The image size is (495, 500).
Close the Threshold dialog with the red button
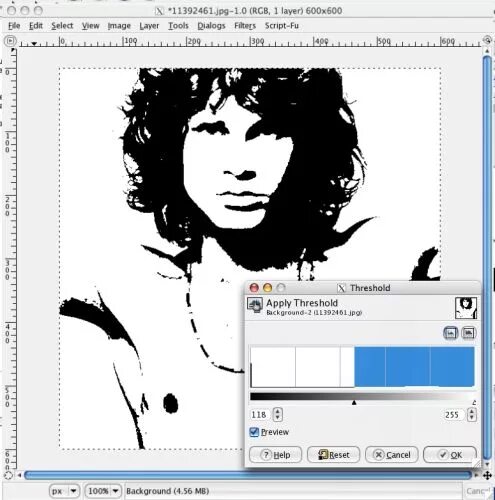pyautogui.click(x=254, y=288)
